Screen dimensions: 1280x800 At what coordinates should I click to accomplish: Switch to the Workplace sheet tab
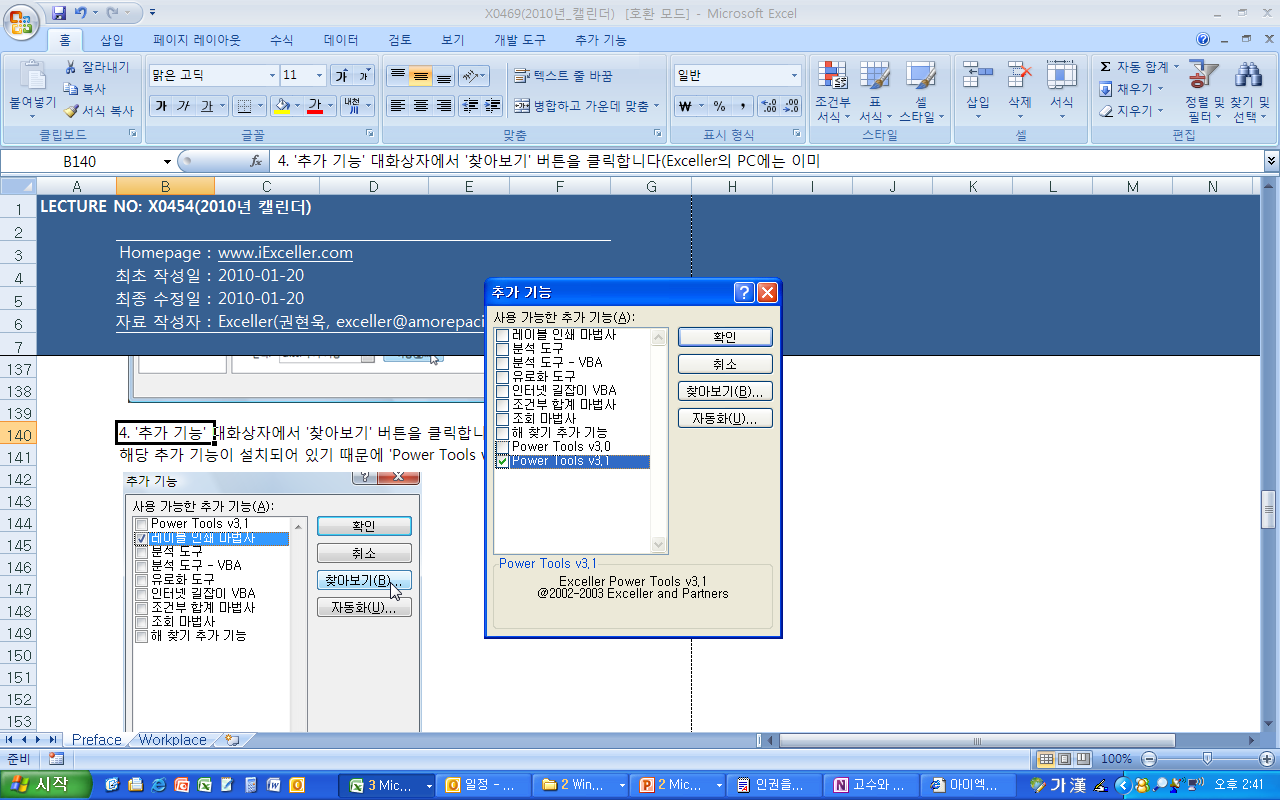click(x=172, y=740)
